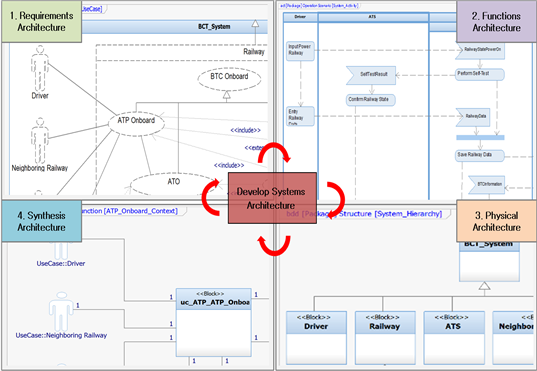Viewport: 537px width, 371px height.
Task: Select the BCT_System block in hierarchy diagram
Action: point(489,261)
